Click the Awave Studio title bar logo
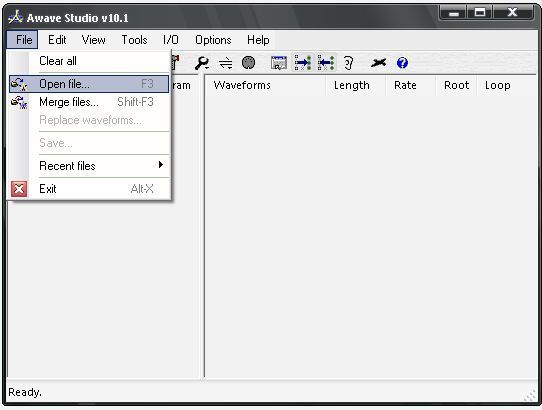This screenshot has width=542, height=410. pyautogui.click(x=15, y=17)
